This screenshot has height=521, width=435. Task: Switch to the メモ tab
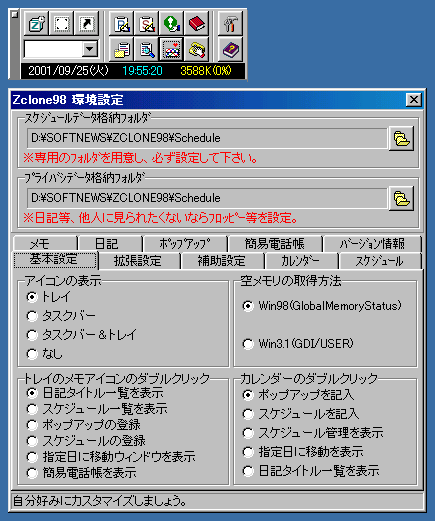point(45,244)
